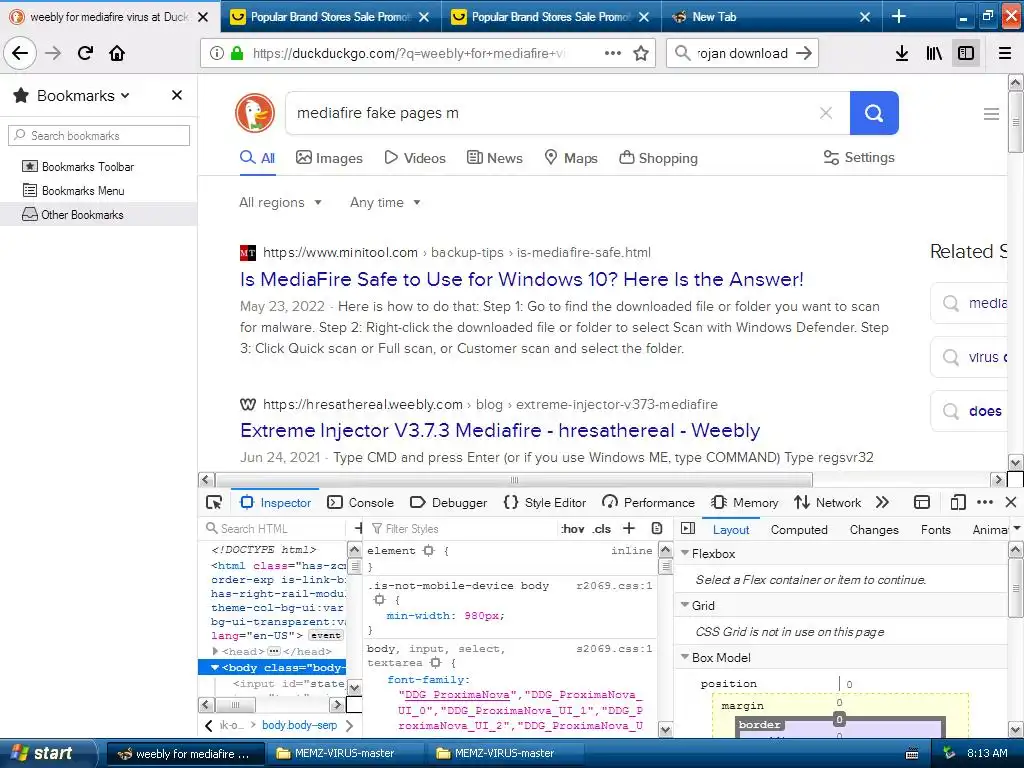Bookmark this page with the star icon
The height and width of the screenshot is (768, 1024).
[x=641, y=53]
